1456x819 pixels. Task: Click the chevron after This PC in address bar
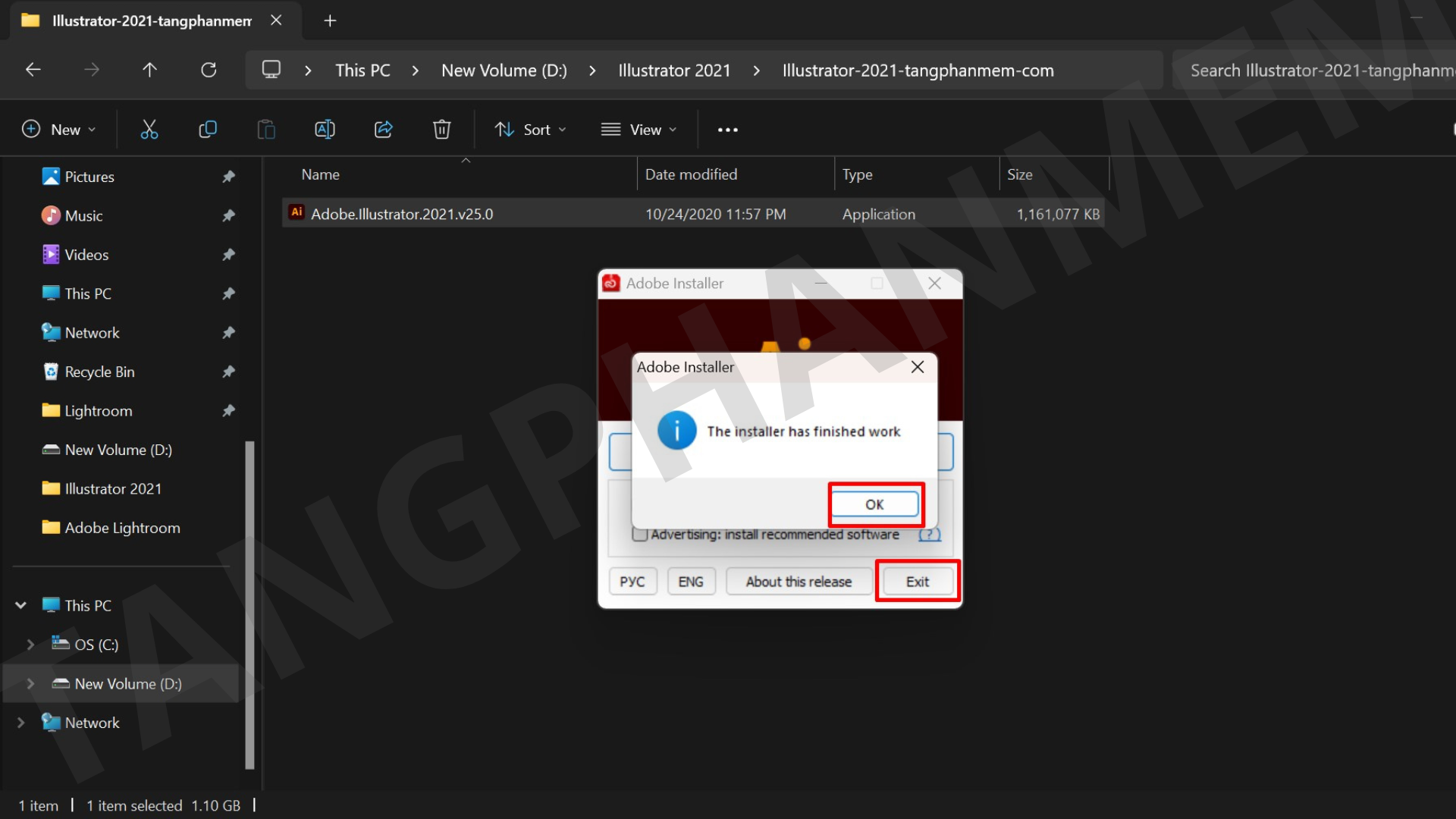416,71
